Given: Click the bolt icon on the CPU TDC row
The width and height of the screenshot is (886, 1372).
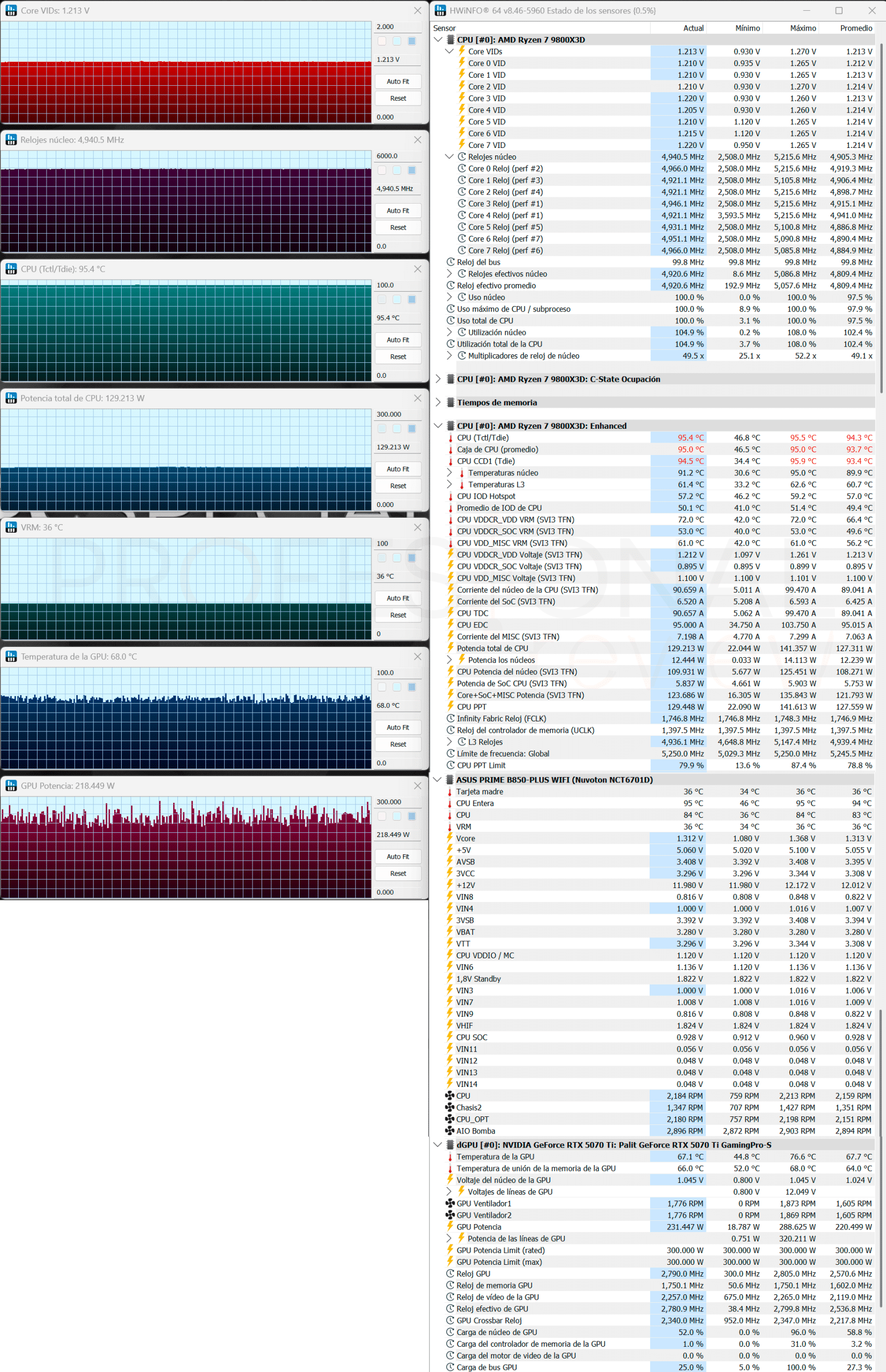Looking at the screenshot, I should 450,613.
